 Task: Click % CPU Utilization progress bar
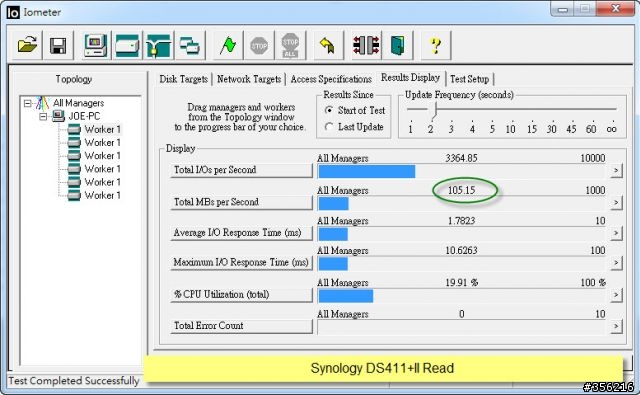(461, 296)
